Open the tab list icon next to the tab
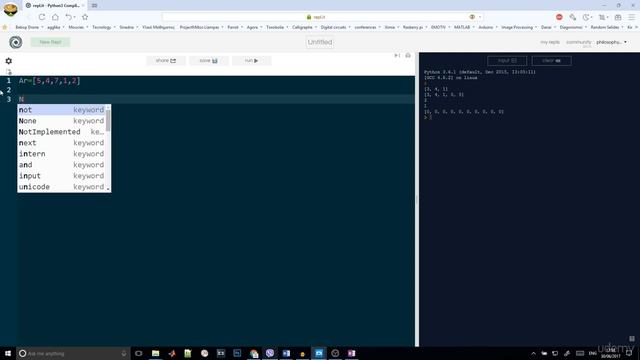640x360 pixels. coord(94,5)
